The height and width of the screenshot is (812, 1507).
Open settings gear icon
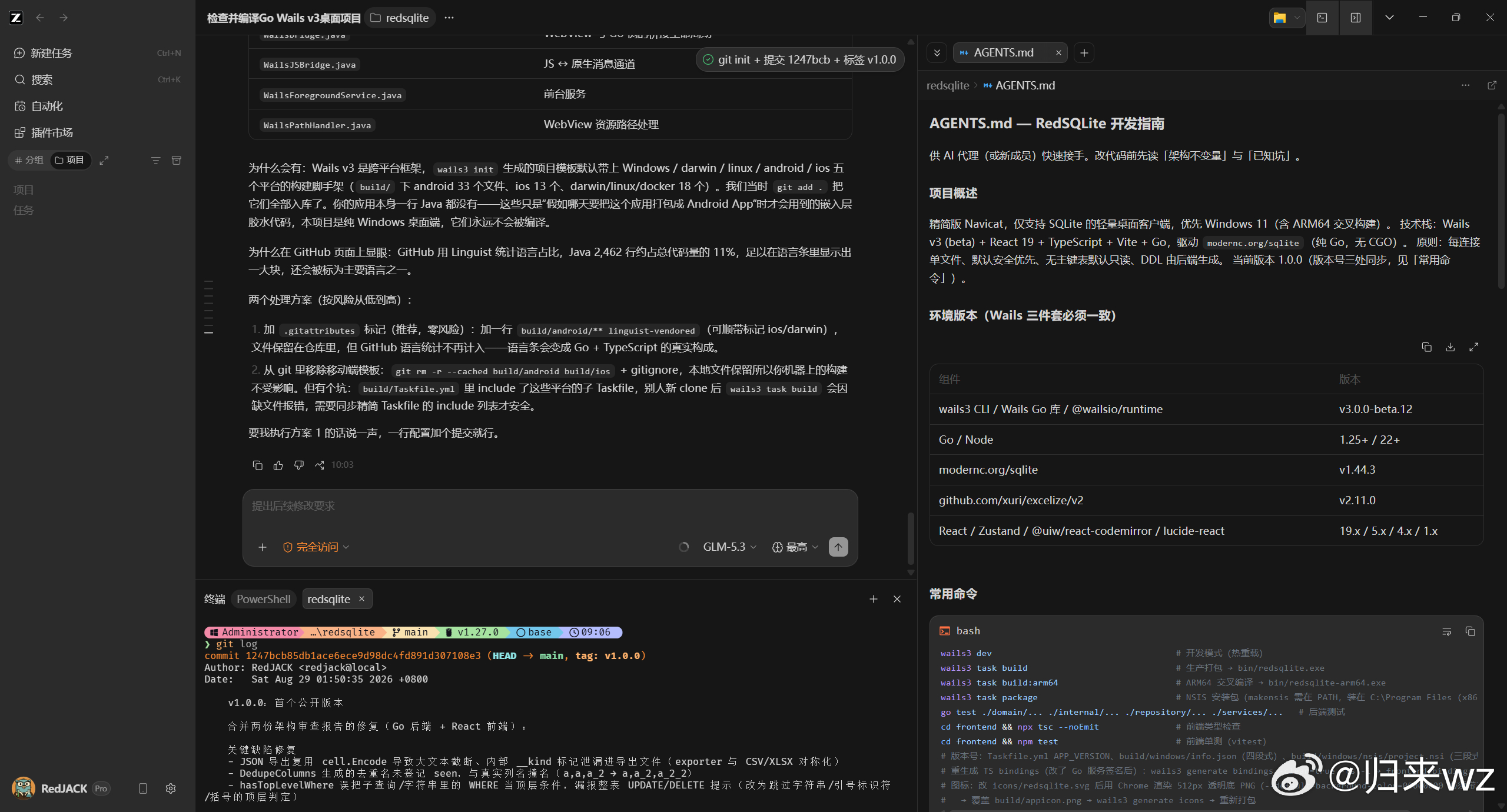171,788
